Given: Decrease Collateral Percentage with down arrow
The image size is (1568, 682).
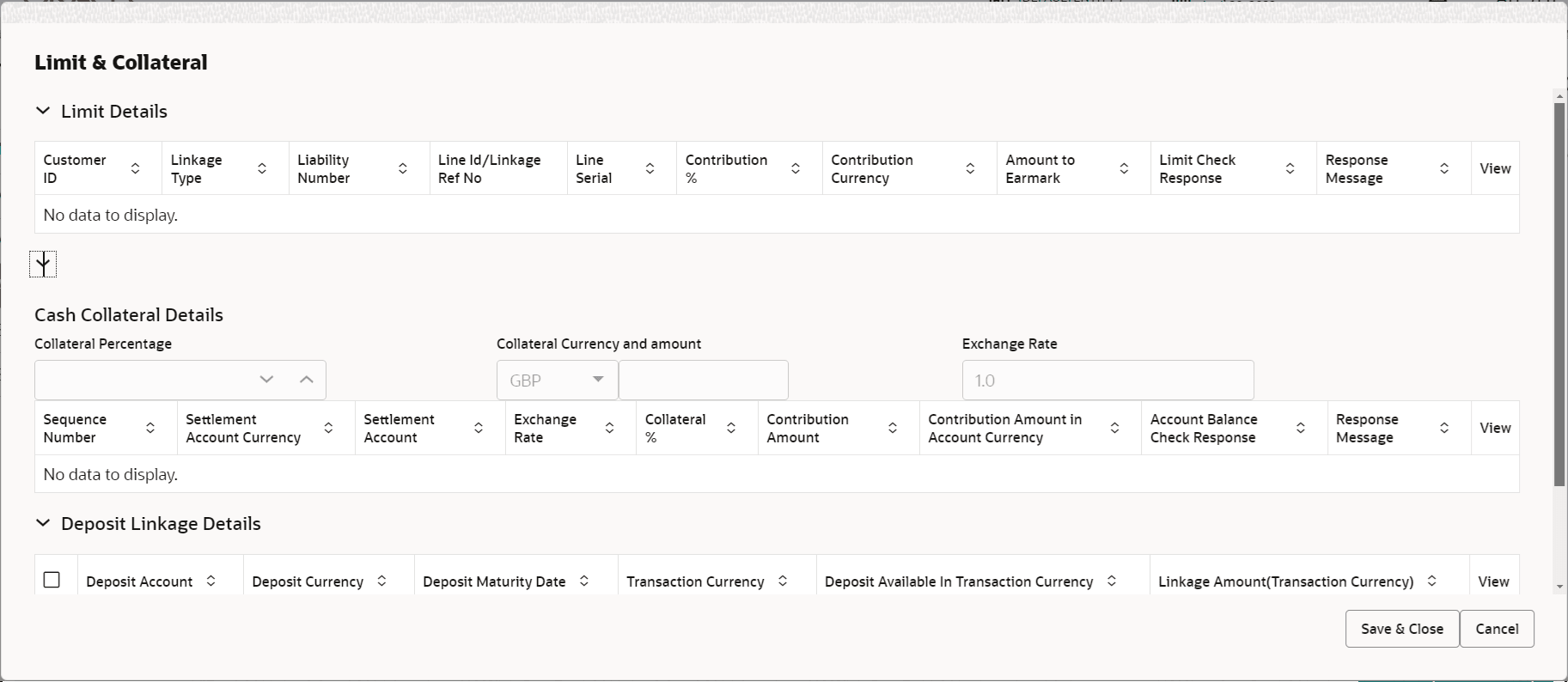Looking at the screenshot, I should tap(266, 380).
